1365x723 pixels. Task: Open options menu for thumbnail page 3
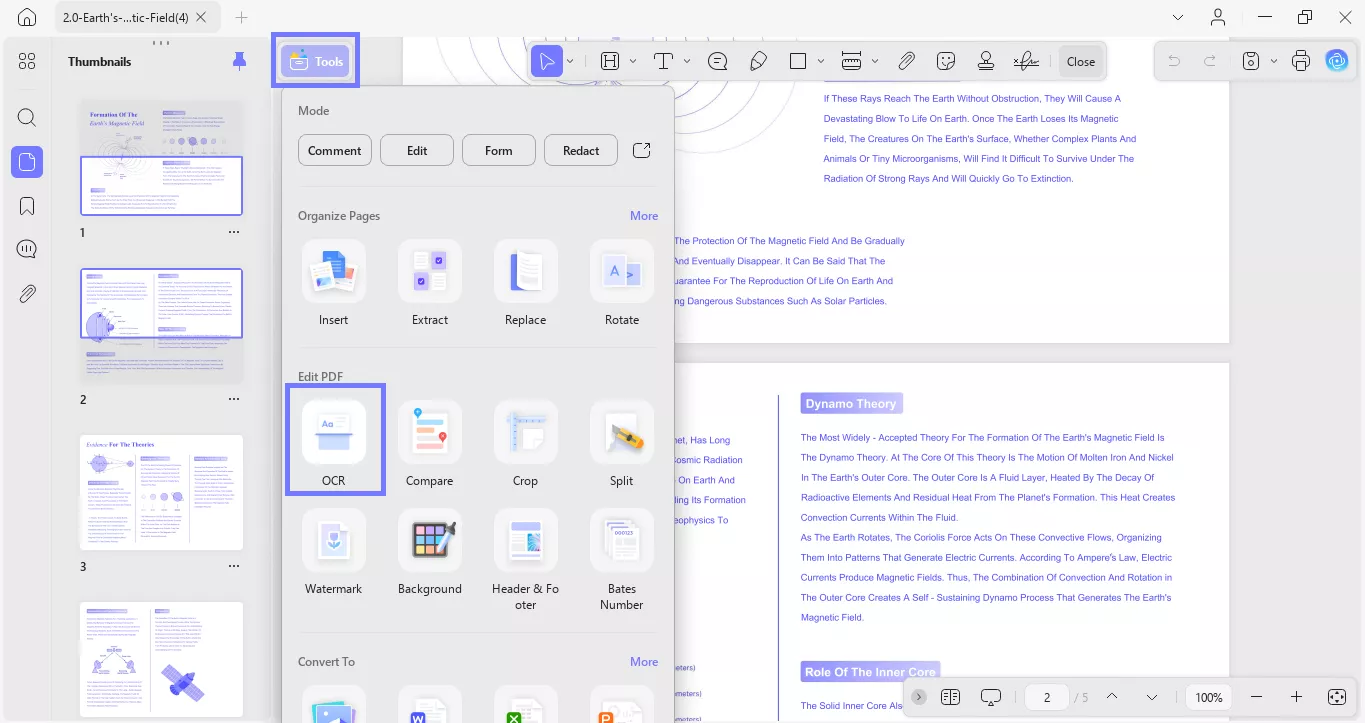[234, 566]
